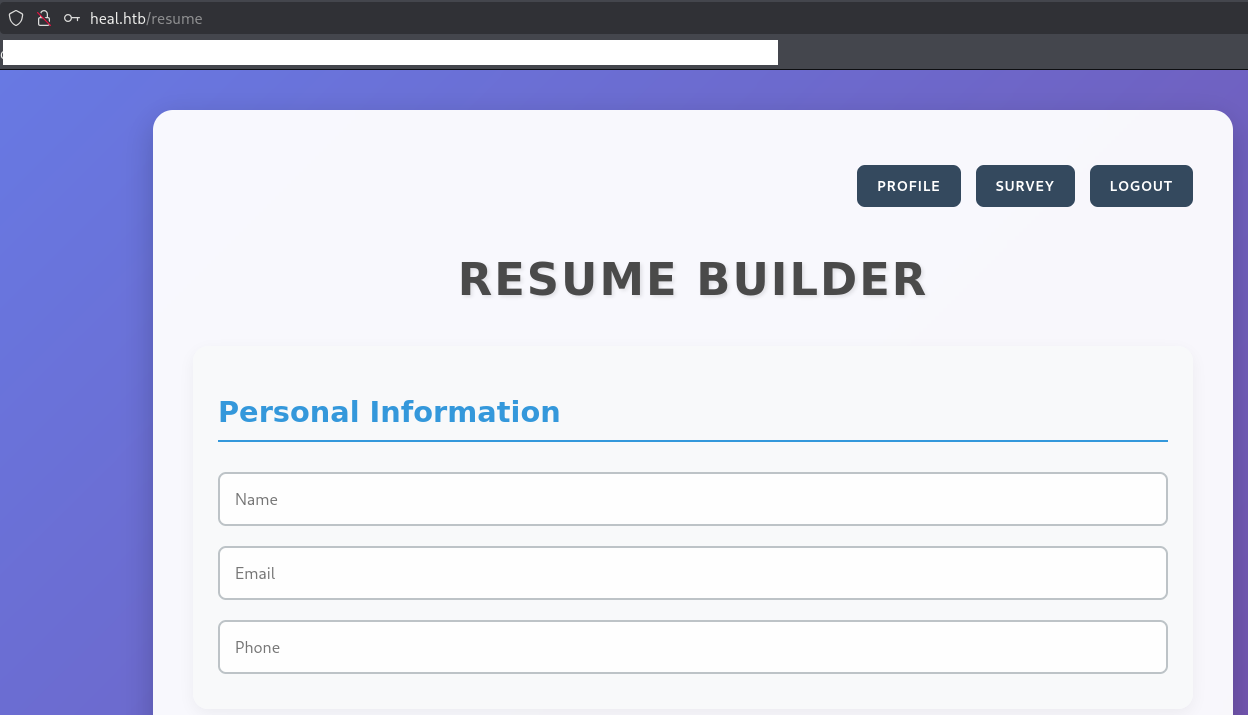Image resolution: width=1248 pixels, height=715 pixels.
Task: Click into the Email field
Action: click(692, 573)
